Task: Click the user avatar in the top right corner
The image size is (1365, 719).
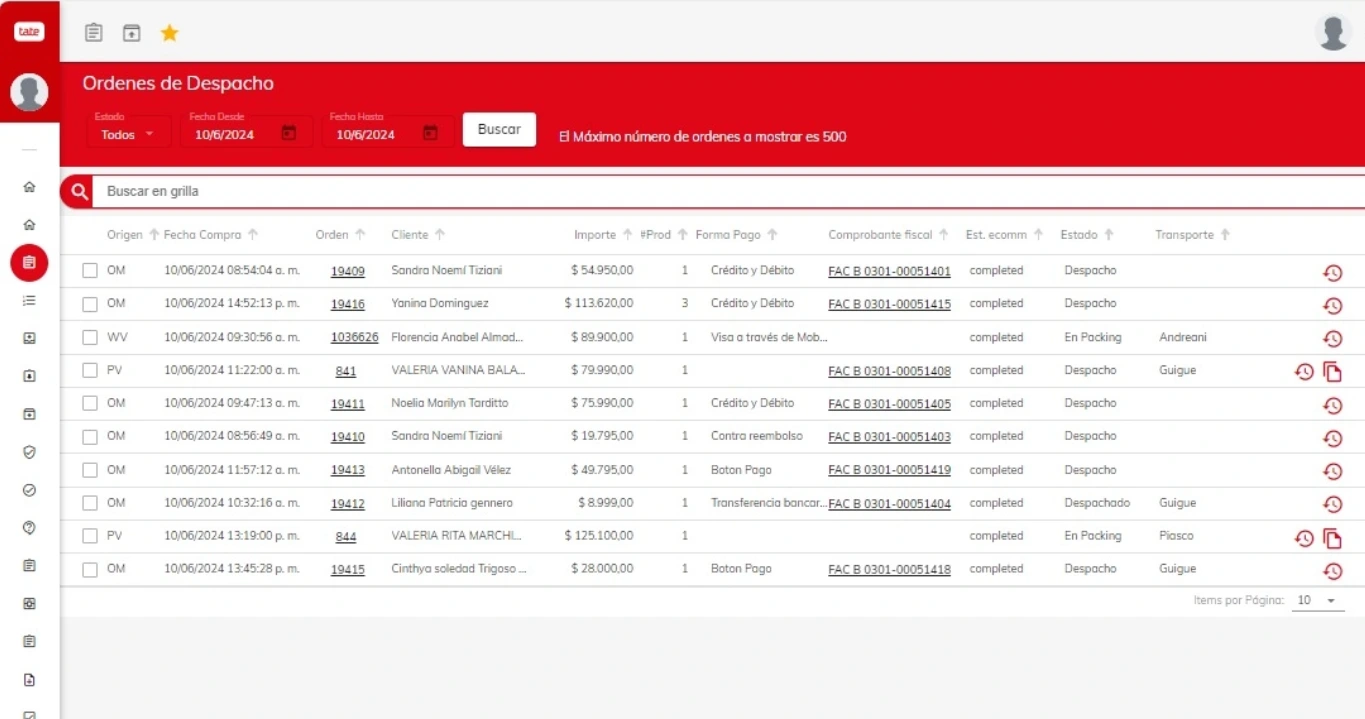Action: click(1333, 31)
